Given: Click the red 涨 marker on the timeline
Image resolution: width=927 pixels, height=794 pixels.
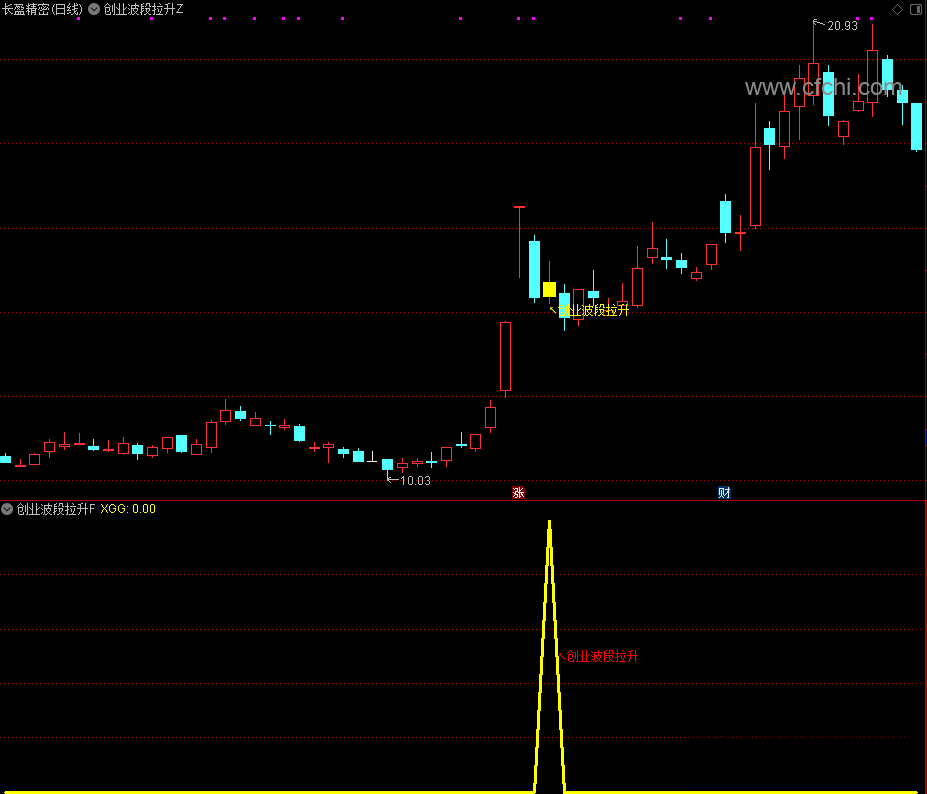Looking at the screenshot, I should (518, 492).
